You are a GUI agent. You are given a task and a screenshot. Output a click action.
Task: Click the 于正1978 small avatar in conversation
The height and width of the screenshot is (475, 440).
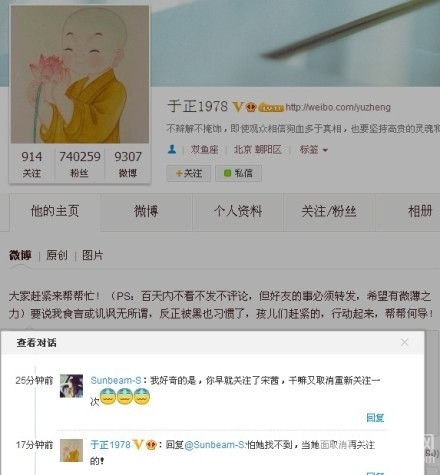71,450
